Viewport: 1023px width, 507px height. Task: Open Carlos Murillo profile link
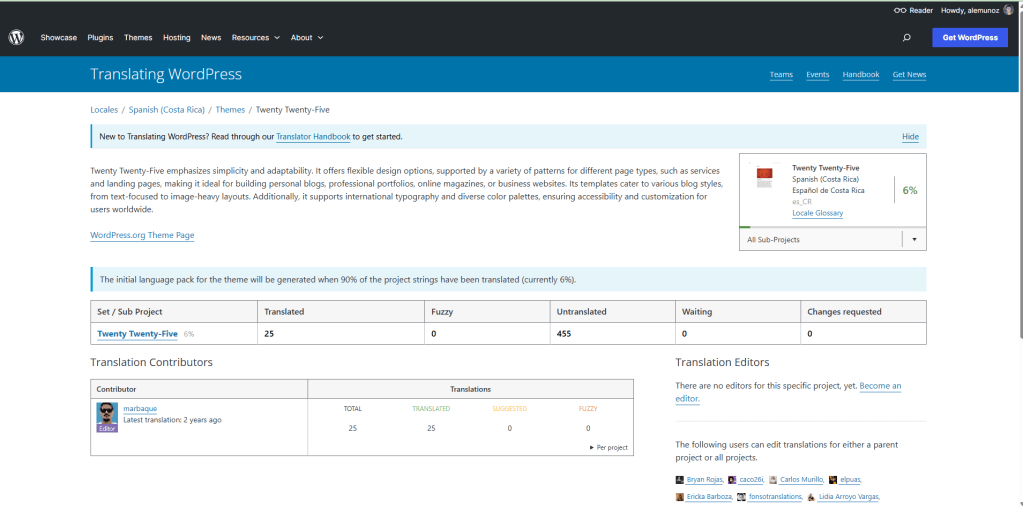point(802,480)
